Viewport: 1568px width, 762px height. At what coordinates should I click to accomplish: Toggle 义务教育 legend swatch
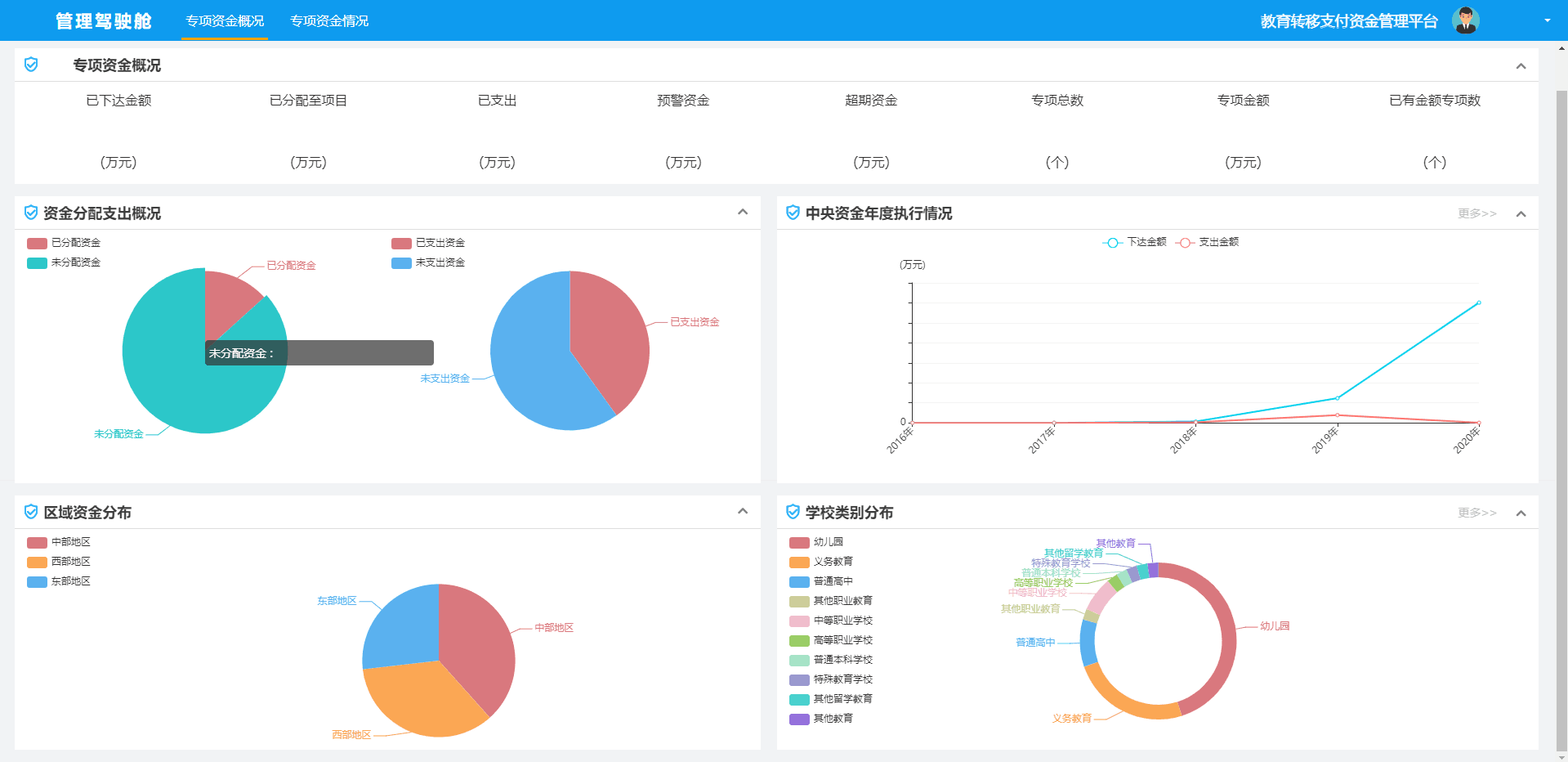(799, 562)
